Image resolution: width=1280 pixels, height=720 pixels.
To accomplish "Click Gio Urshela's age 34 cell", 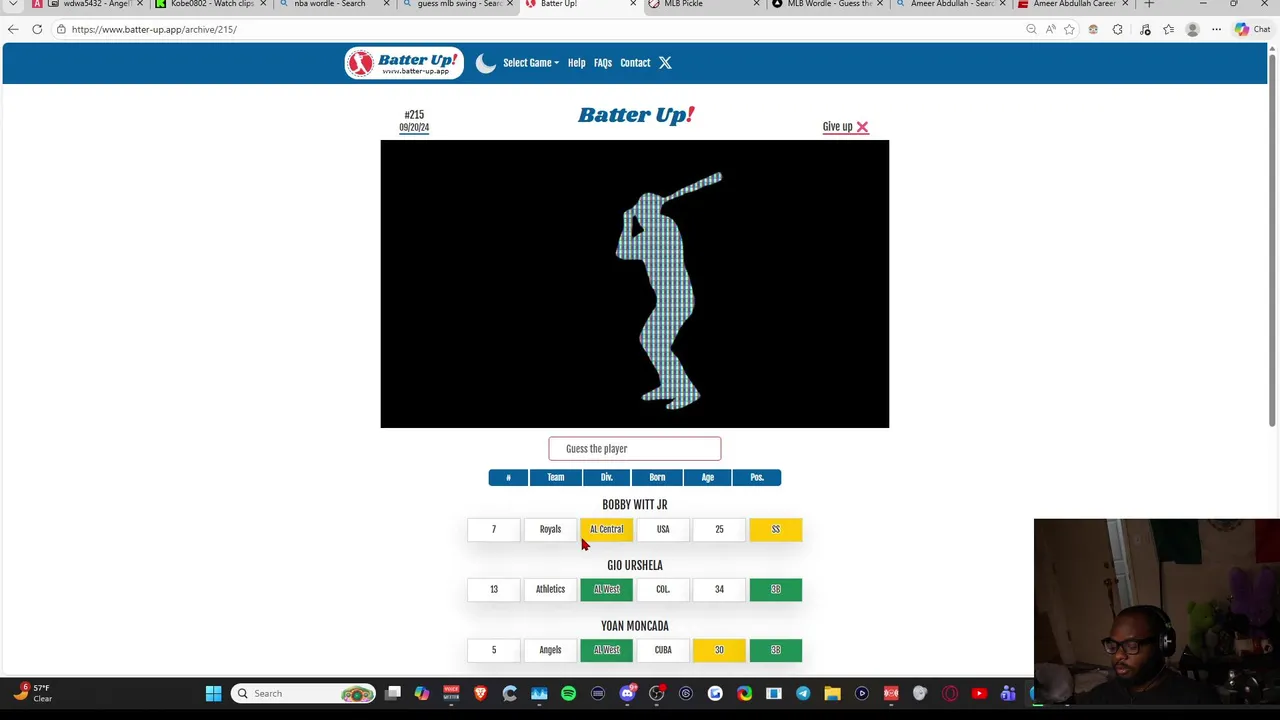I will 719,589.
